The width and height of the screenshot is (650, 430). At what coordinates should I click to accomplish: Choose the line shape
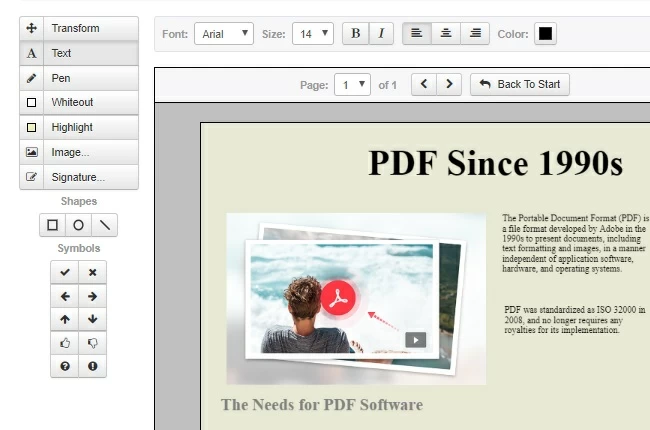coord(104,225)
